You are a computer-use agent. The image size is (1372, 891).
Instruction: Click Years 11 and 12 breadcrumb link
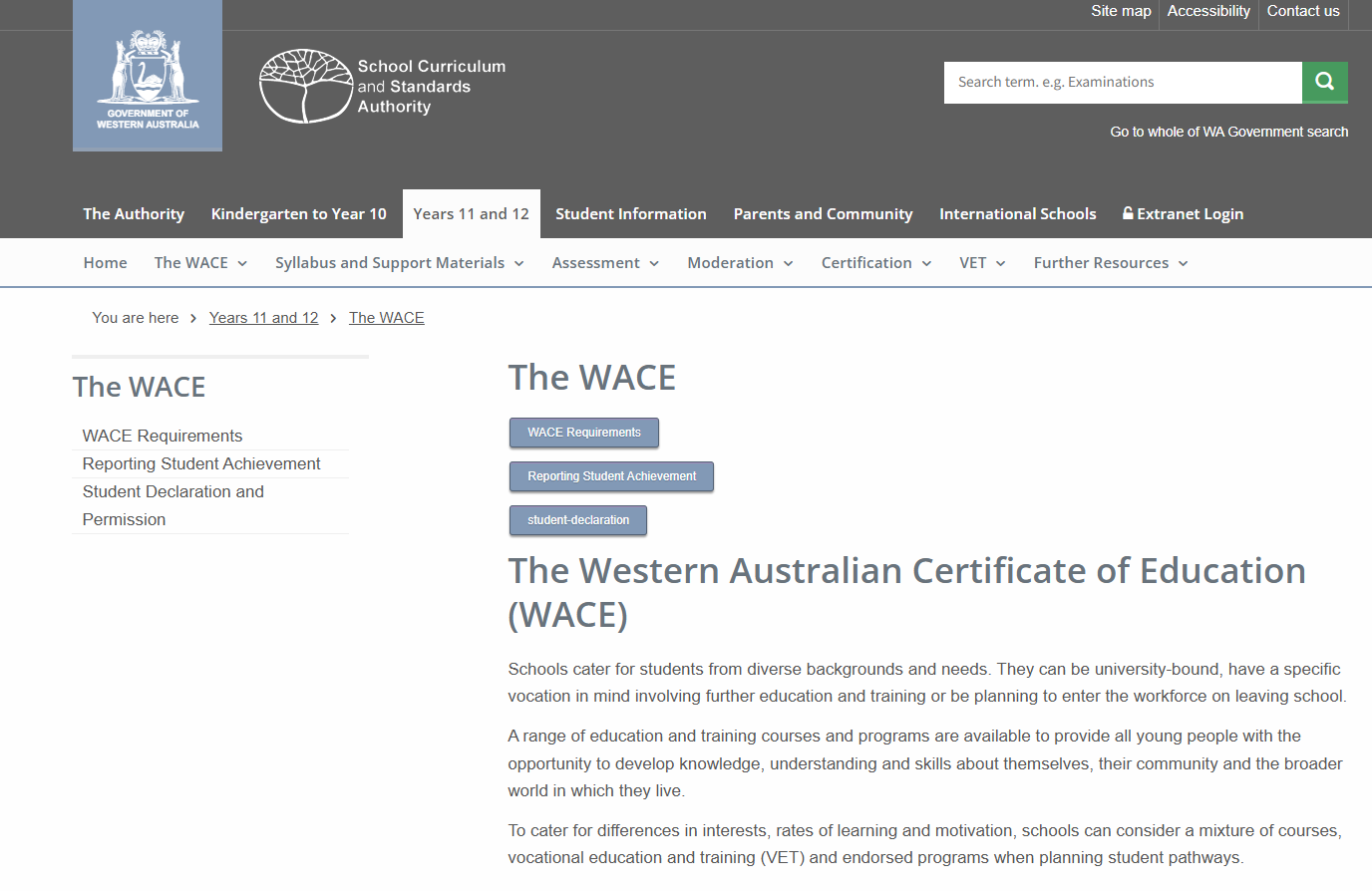263,318
